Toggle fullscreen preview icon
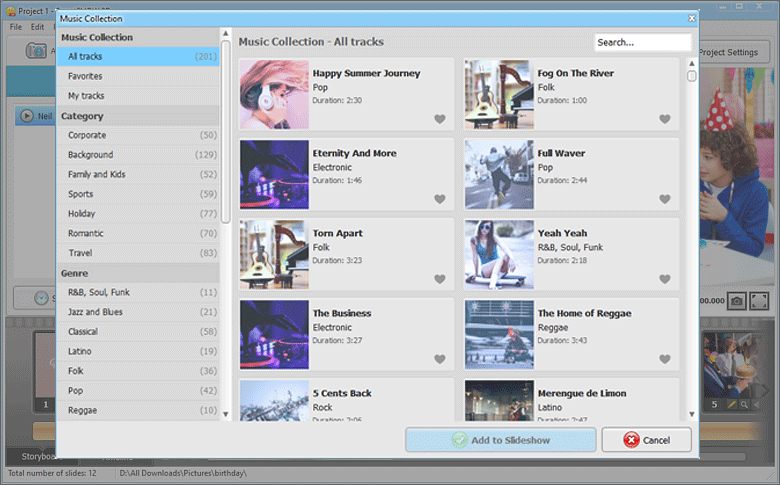Image resolution: width=780 pixels, height=485 pixels. pos(759,301)
